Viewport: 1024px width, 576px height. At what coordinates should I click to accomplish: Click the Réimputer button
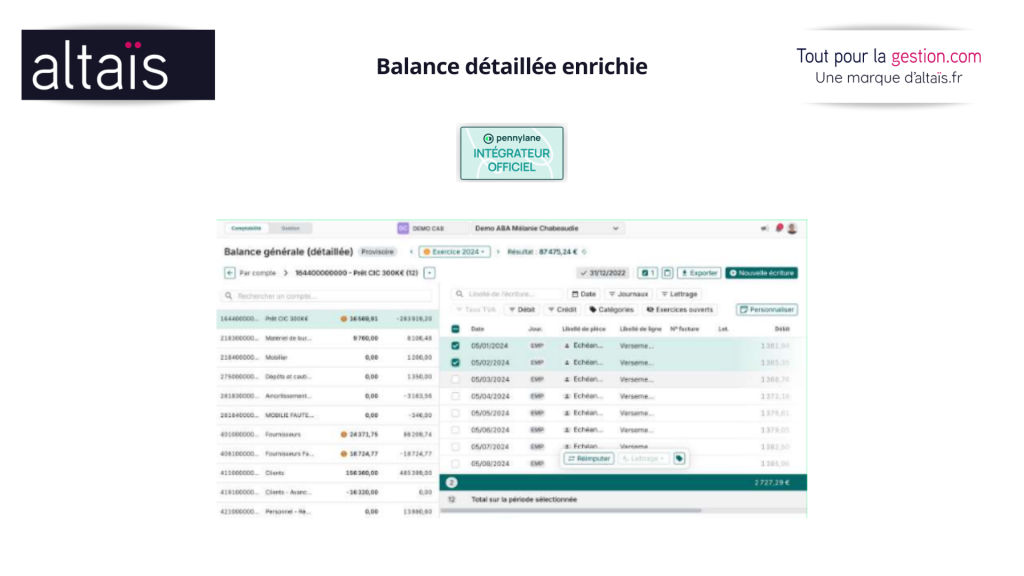click(589, 458)
